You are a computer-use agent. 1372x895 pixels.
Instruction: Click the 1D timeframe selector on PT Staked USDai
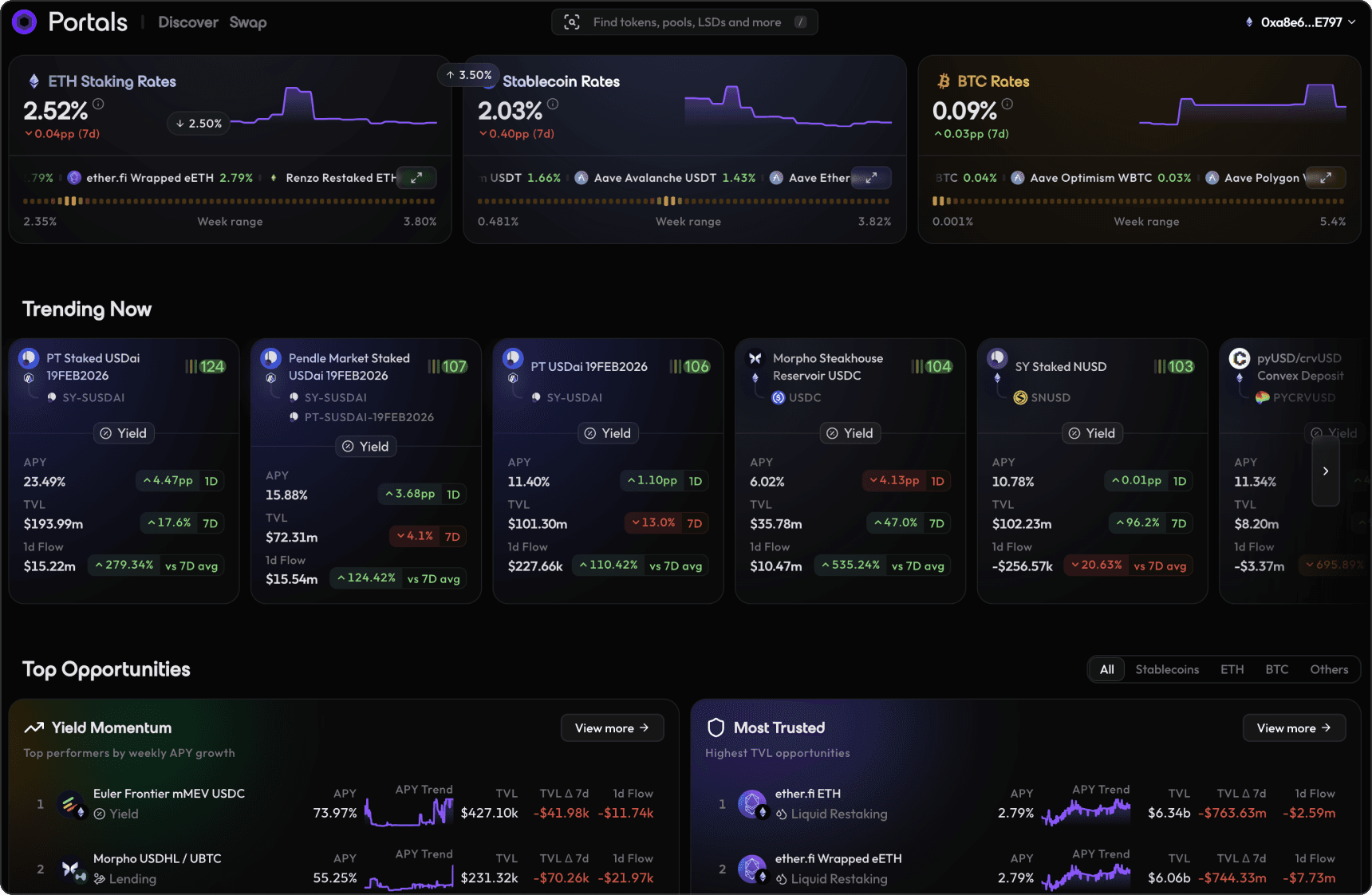[210, 481]
